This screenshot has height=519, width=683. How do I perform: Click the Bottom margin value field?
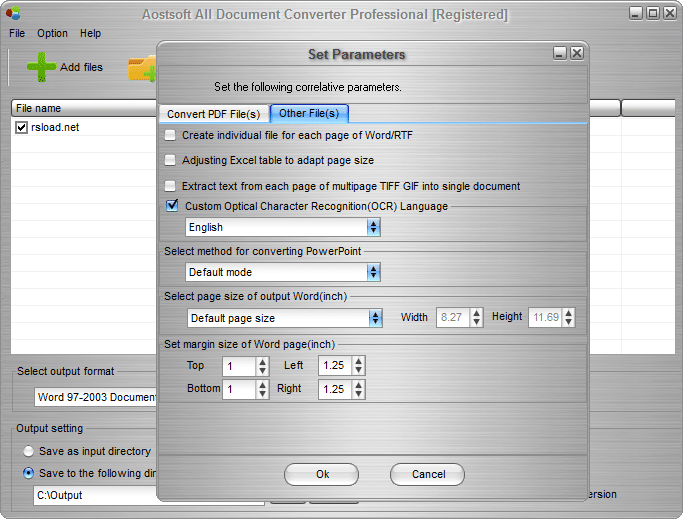[x=239, y=389]
